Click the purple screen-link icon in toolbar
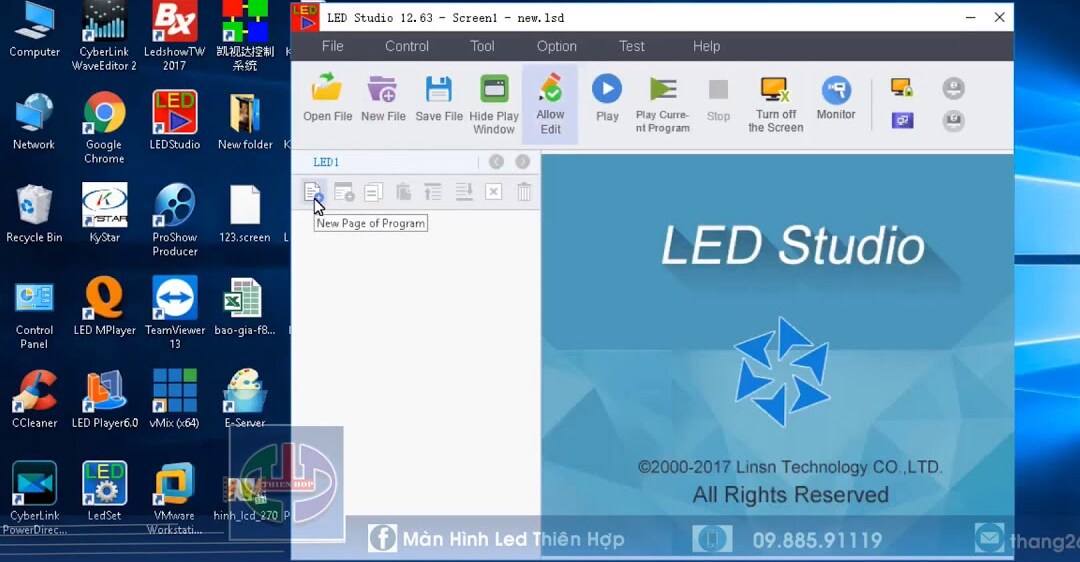This screenshot has height=562, width=1080. [x=902, y=121]
